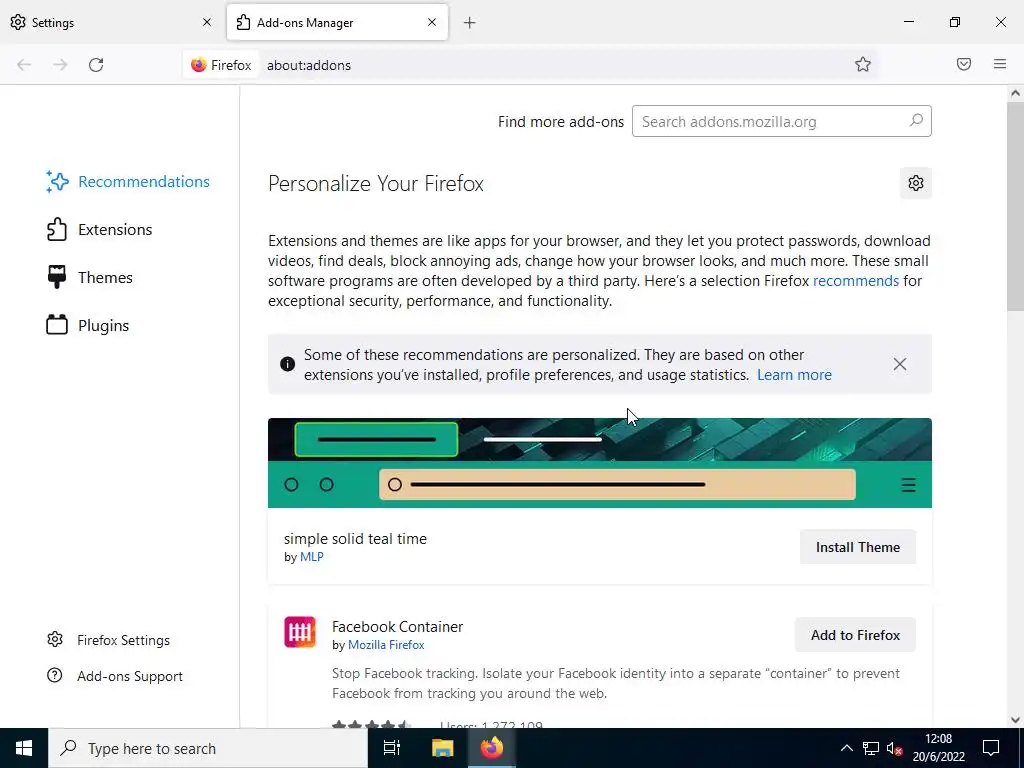Open the notification center icon

pyautogui.click(x=991, y=748)
